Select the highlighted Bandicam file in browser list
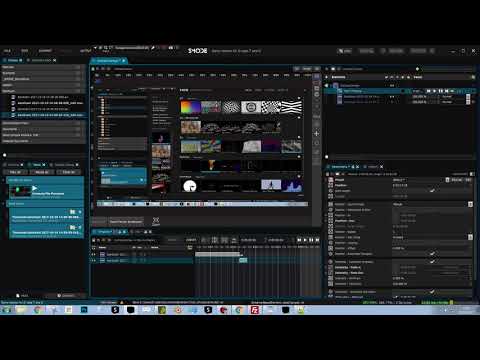 pyautogui.click(x=43, y=115)
